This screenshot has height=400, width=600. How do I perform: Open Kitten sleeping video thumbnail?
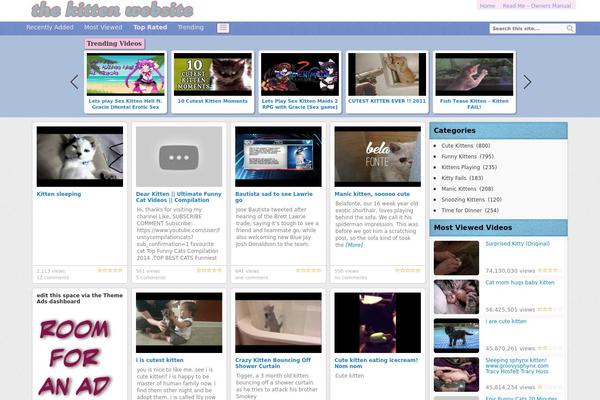point(80,157)
